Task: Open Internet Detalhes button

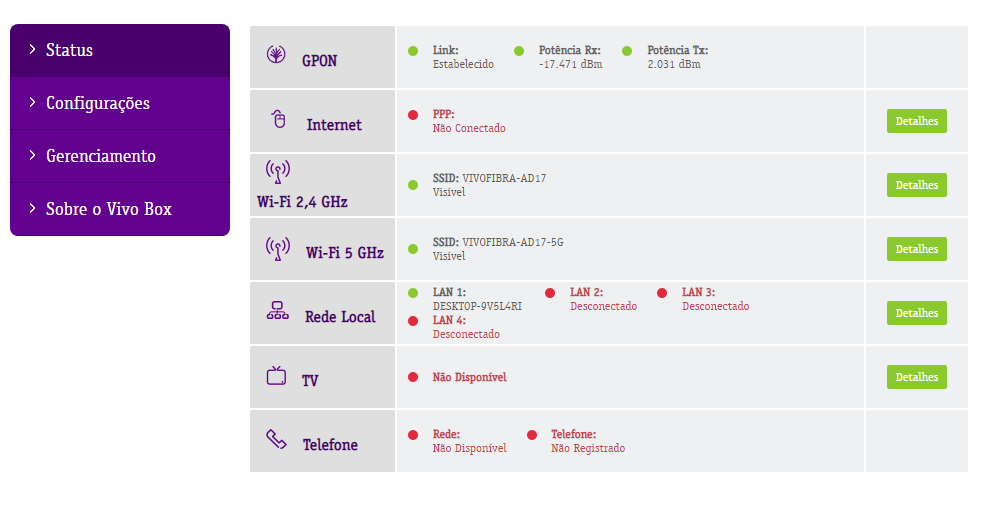Action: tap(916, 121)
